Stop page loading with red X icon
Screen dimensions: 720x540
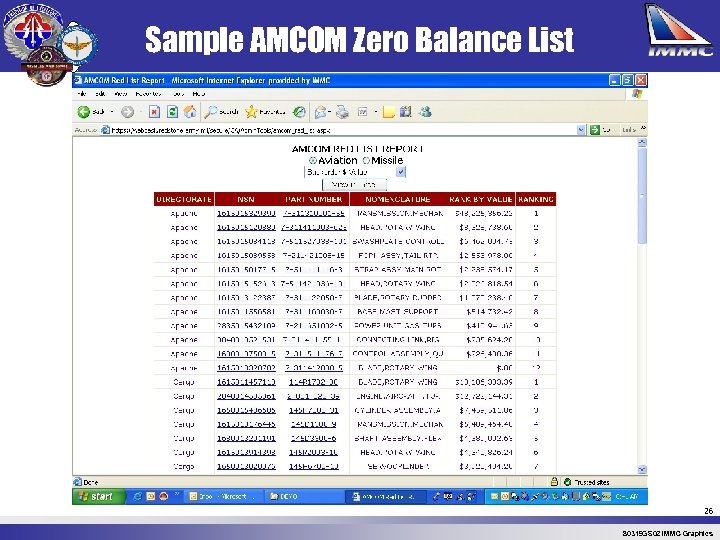coord(154,112)
